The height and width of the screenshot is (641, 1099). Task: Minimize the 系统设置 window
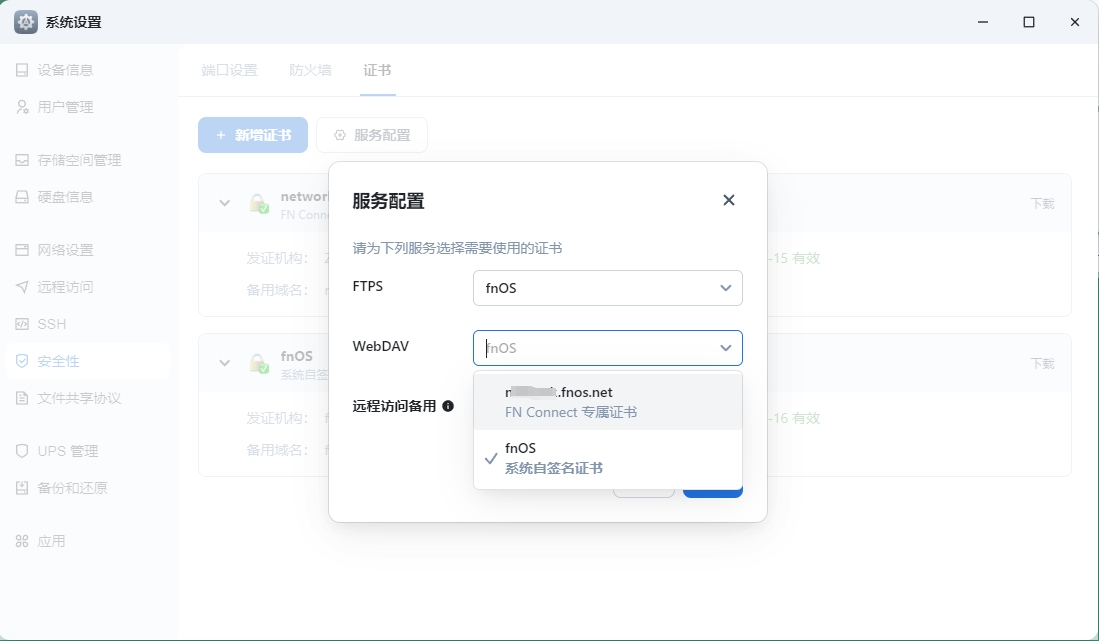pos(983,22)
